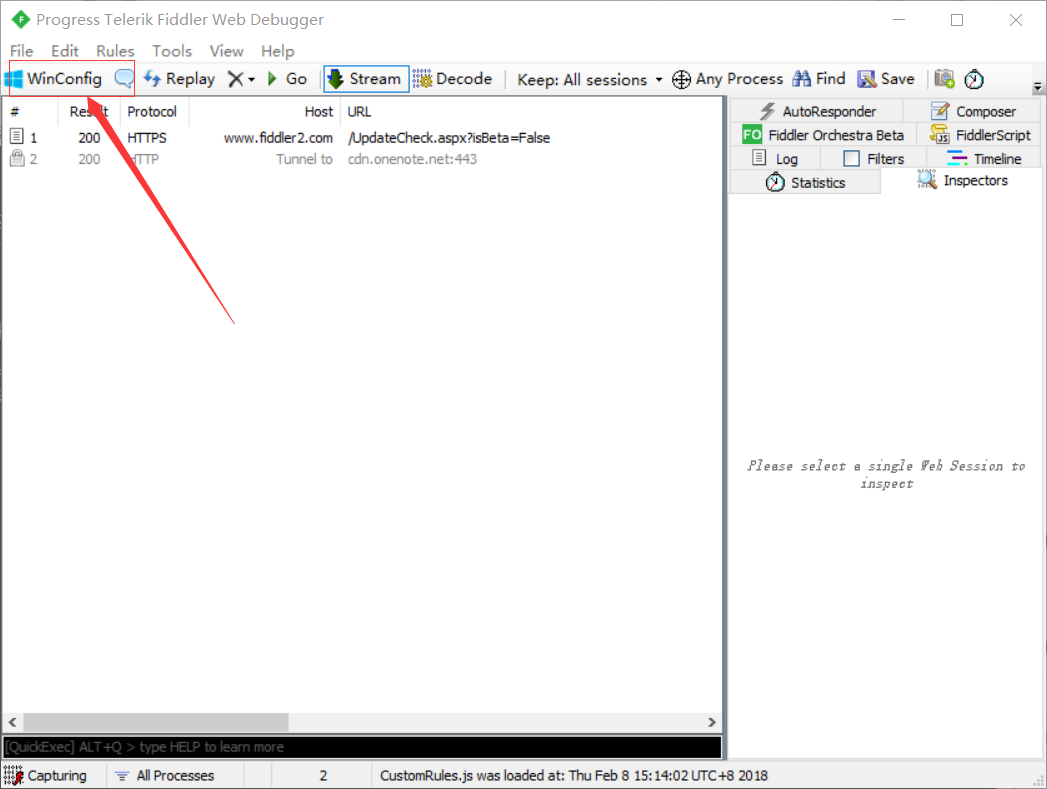Click the document icon of session 1
This screenshot has height=789, width=1047.
[x=17, y=137]
